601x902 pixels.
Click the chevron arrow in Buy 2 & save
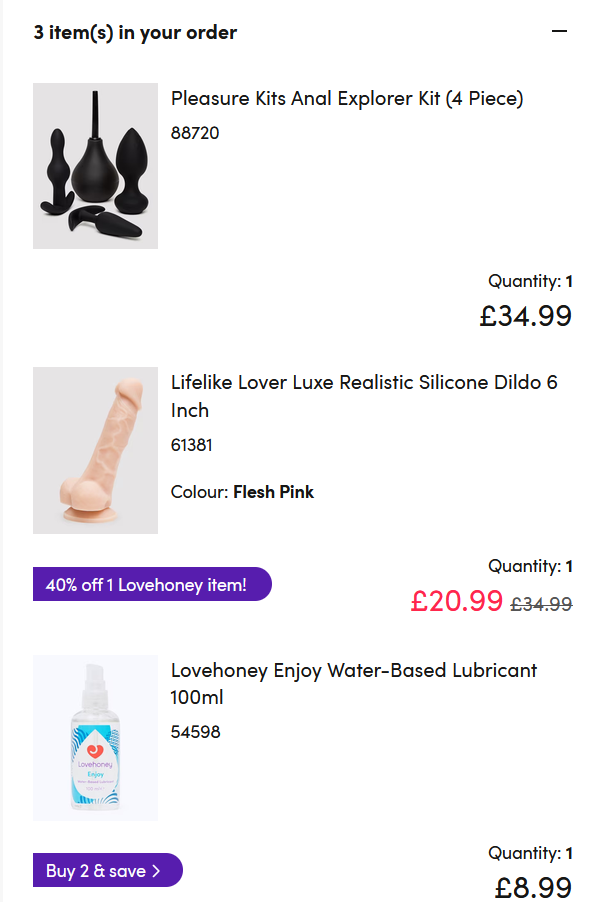pos(156,871)
